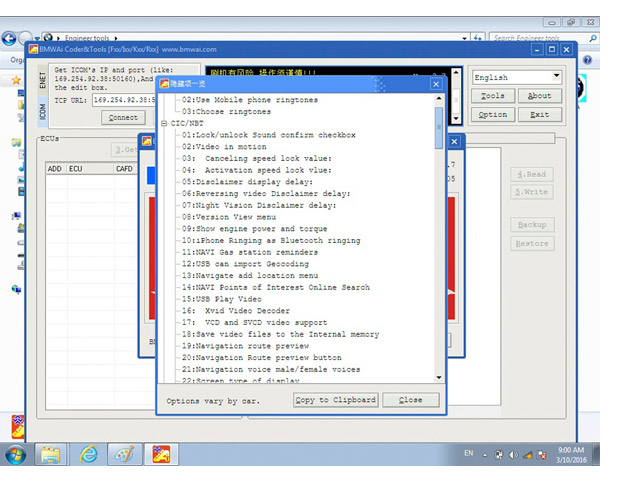
Task: Switch to the ENET tab
Action: pyautogui.click(x=42, y=81)
